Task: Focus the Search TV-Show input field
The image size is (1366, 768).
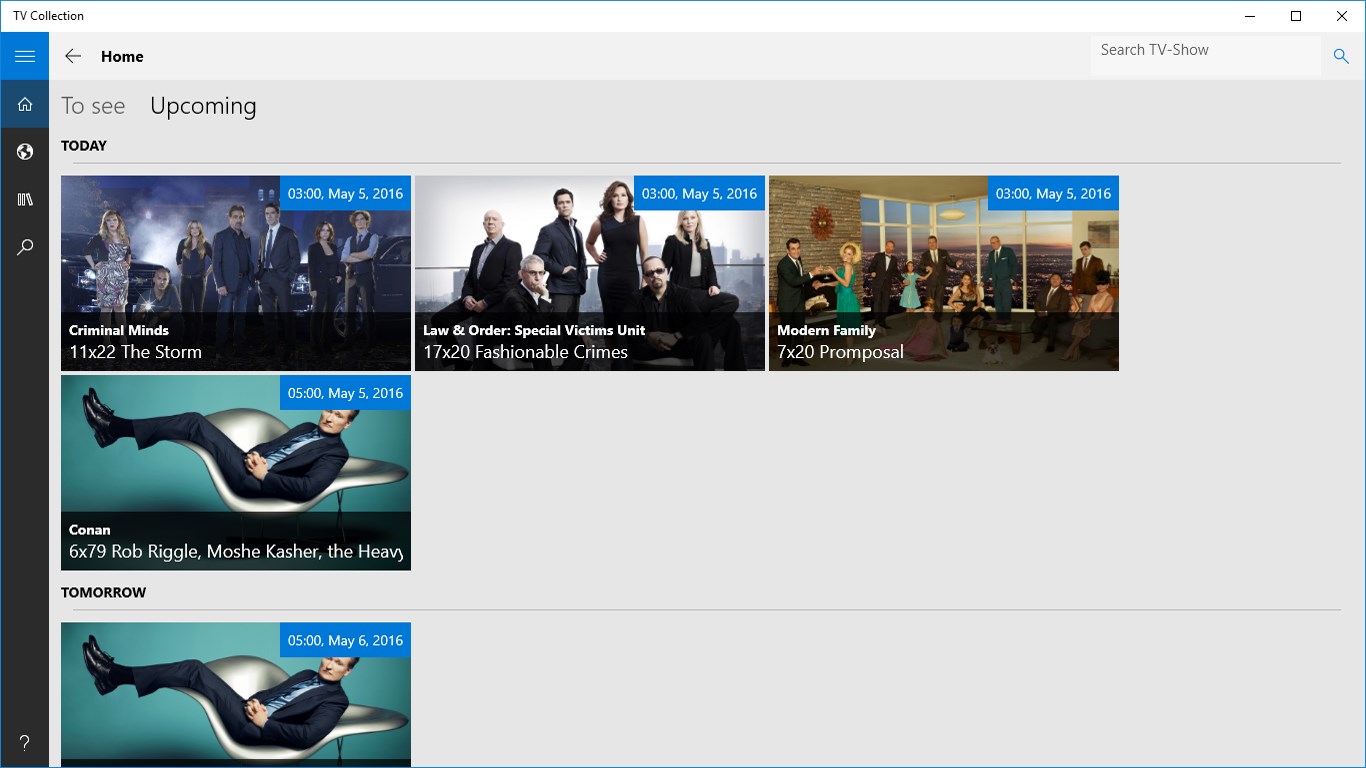Action: point(1206,56)
